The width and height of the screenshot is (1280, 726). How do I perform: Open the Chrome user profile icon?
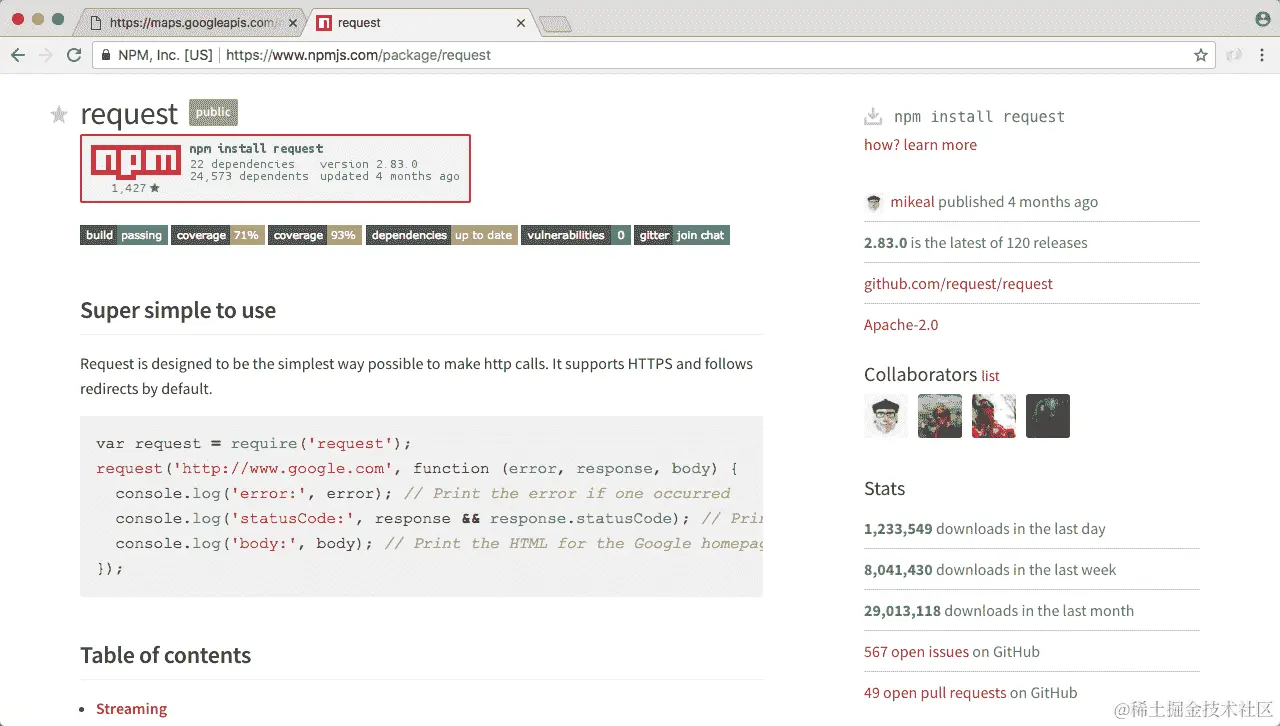[1263, 19]
